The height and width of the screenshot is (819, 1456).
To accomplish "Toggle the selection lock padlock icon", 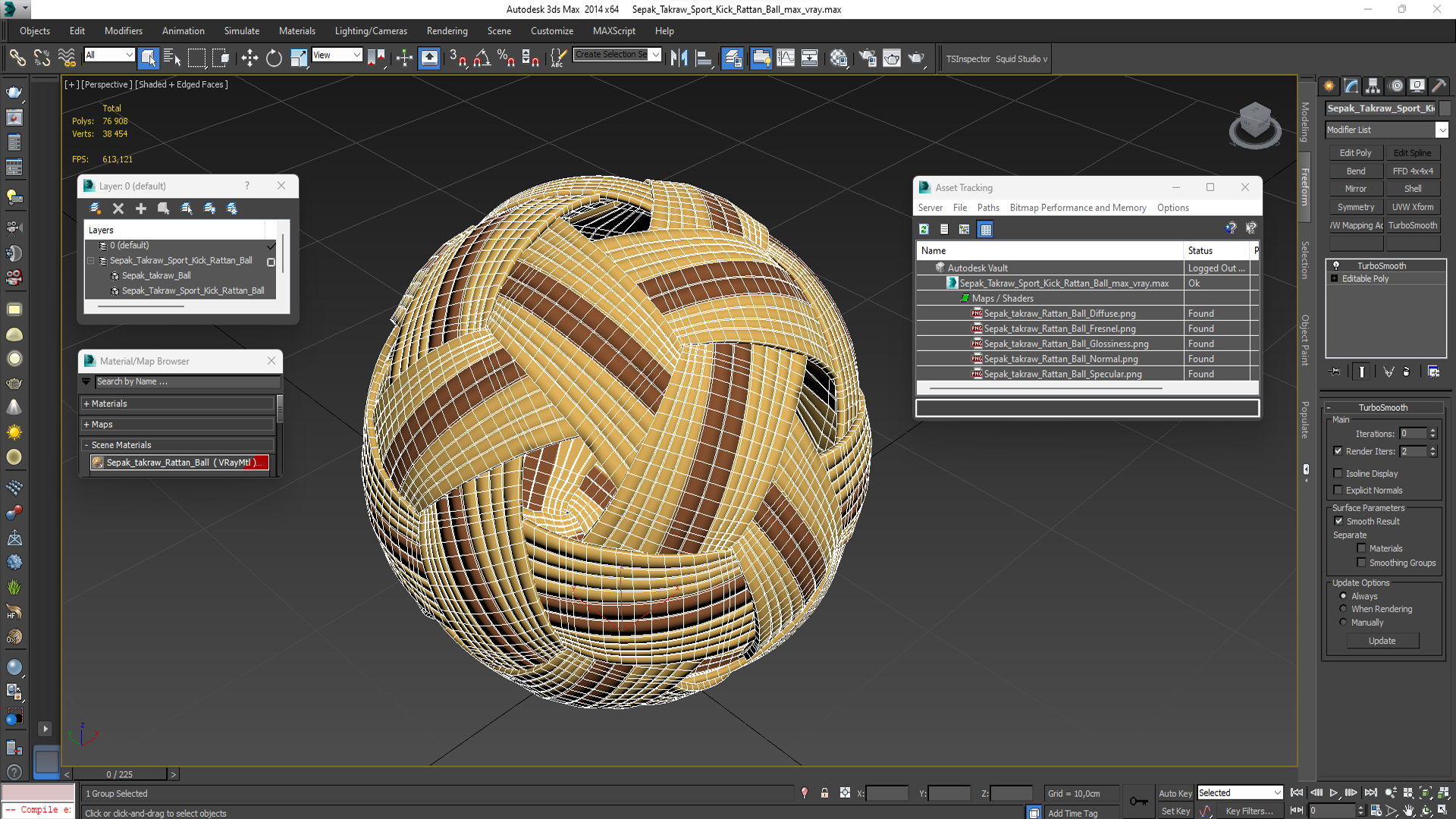I will pos(824,793).
